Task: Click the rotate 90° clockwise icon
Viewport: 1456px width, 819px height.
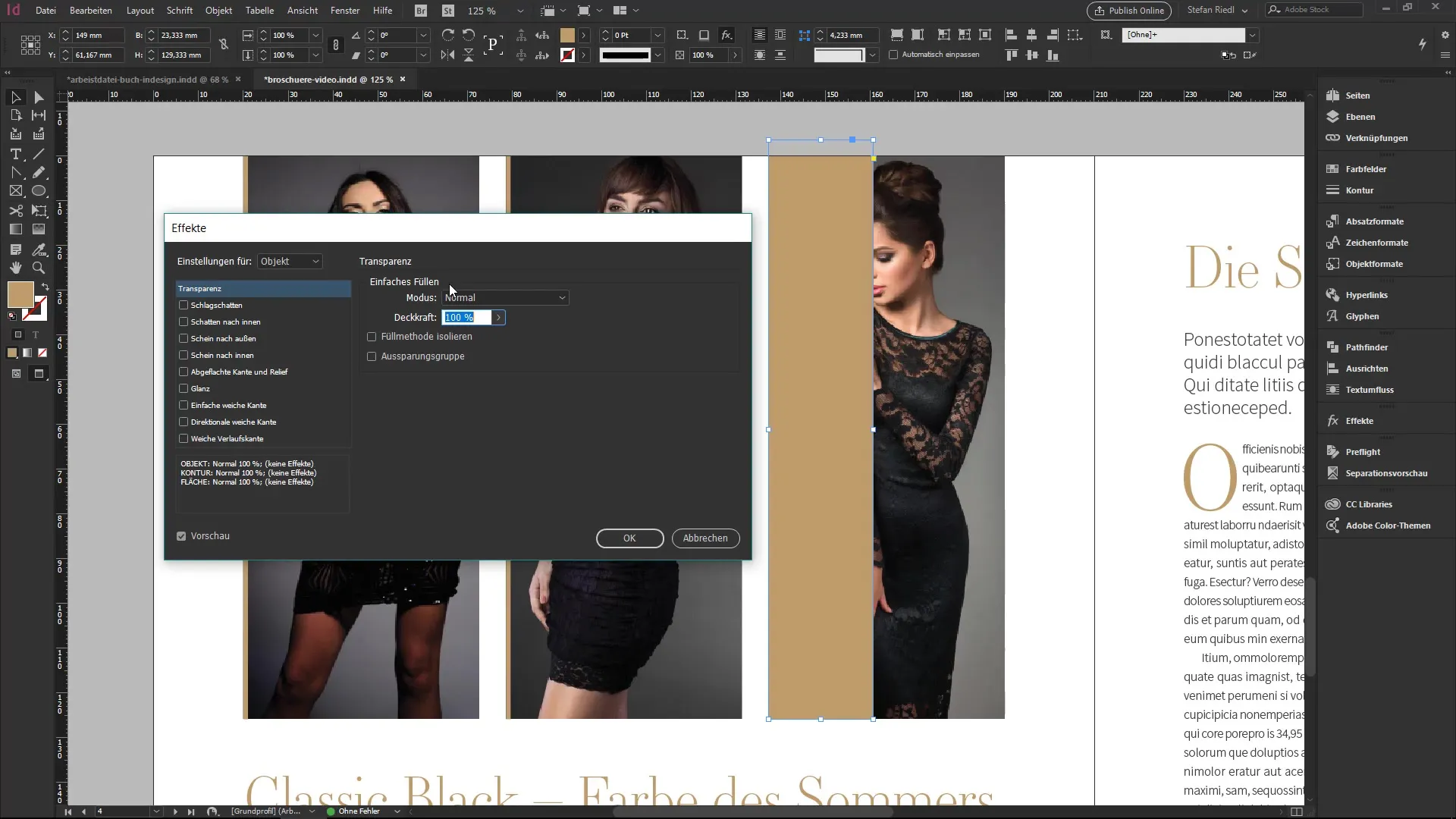Action: point(448,35)
